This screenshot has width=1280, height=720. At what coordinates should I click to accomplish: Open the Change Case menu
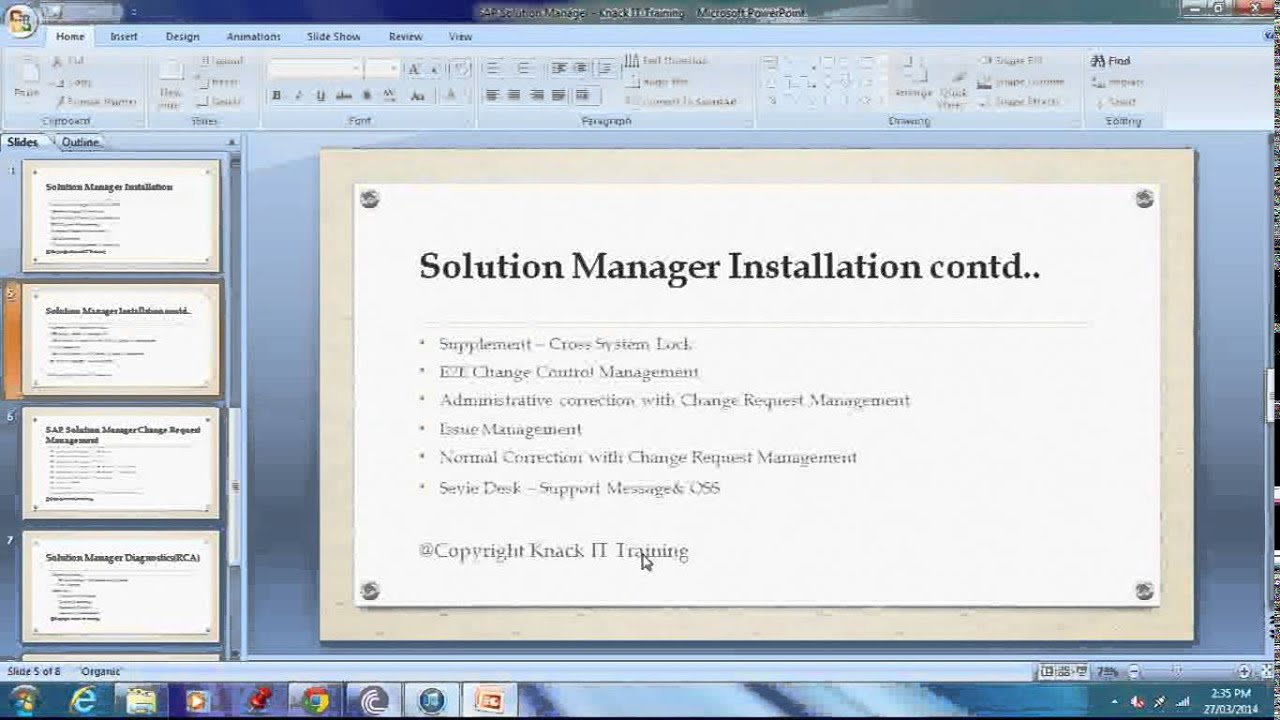point(418,96)
